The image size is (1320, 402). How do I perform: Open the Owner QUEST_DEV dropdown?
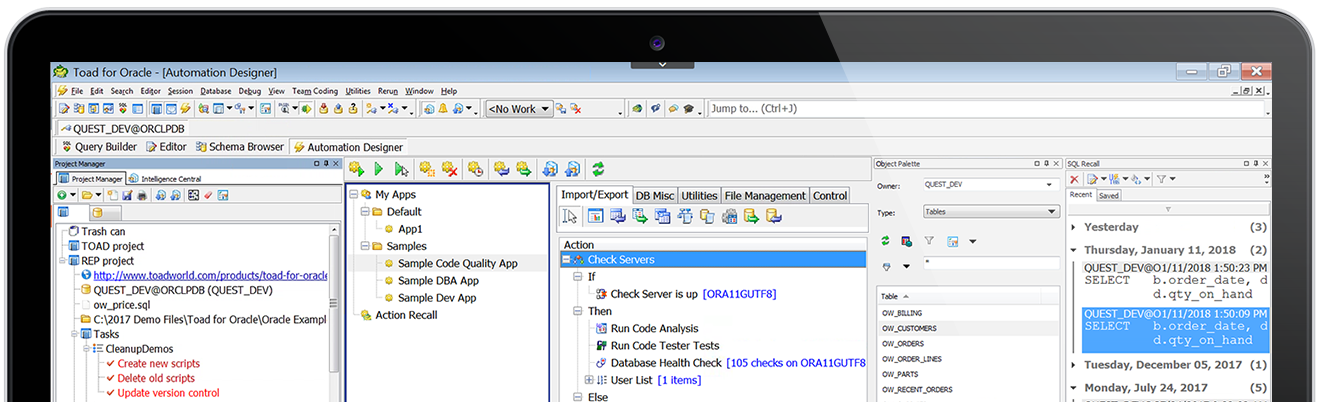point(1050,185)
